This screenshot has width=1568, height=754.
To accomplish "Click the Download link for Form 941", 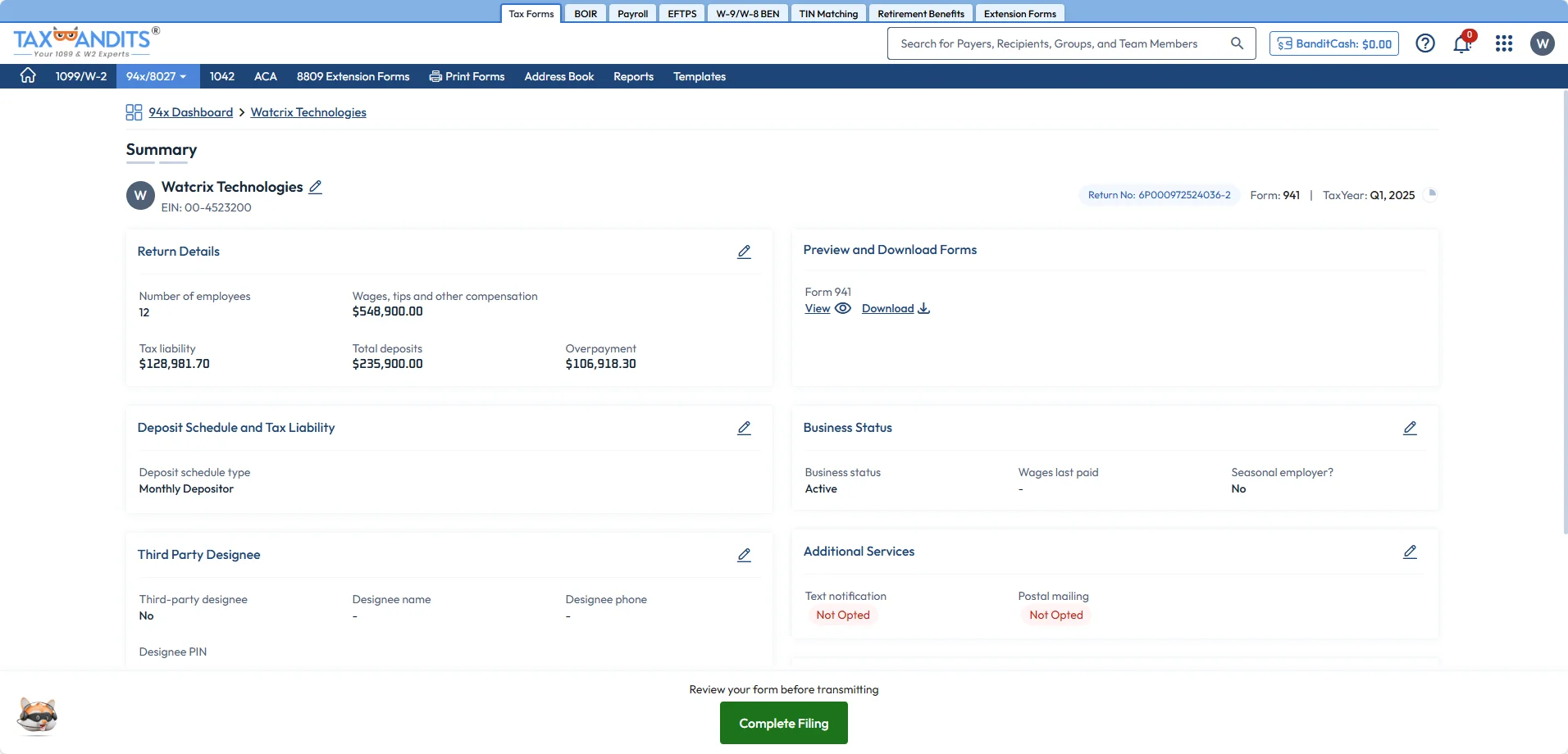I will coord(887,308).
